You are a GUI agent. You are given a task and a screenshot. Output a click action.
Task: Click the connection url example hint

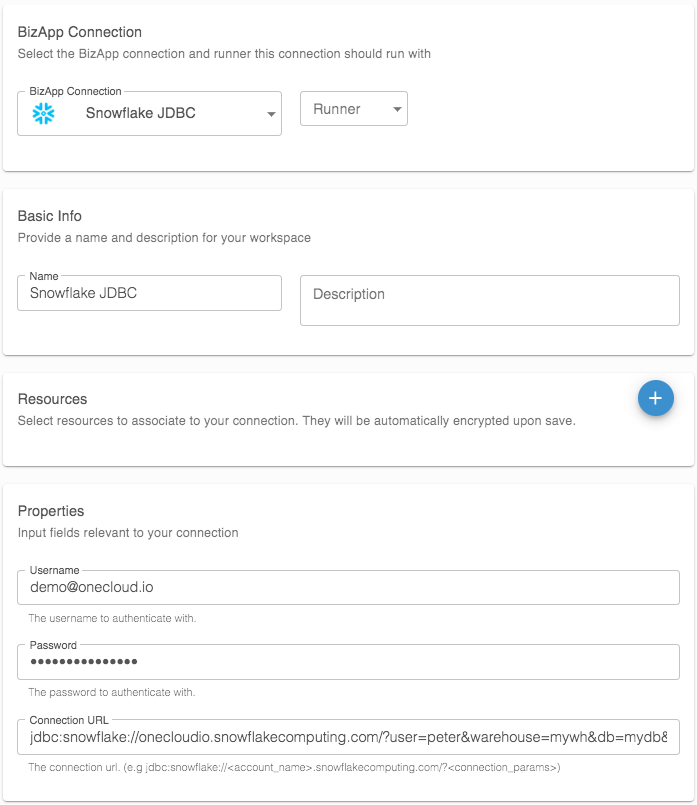click(x=294, y=768)
